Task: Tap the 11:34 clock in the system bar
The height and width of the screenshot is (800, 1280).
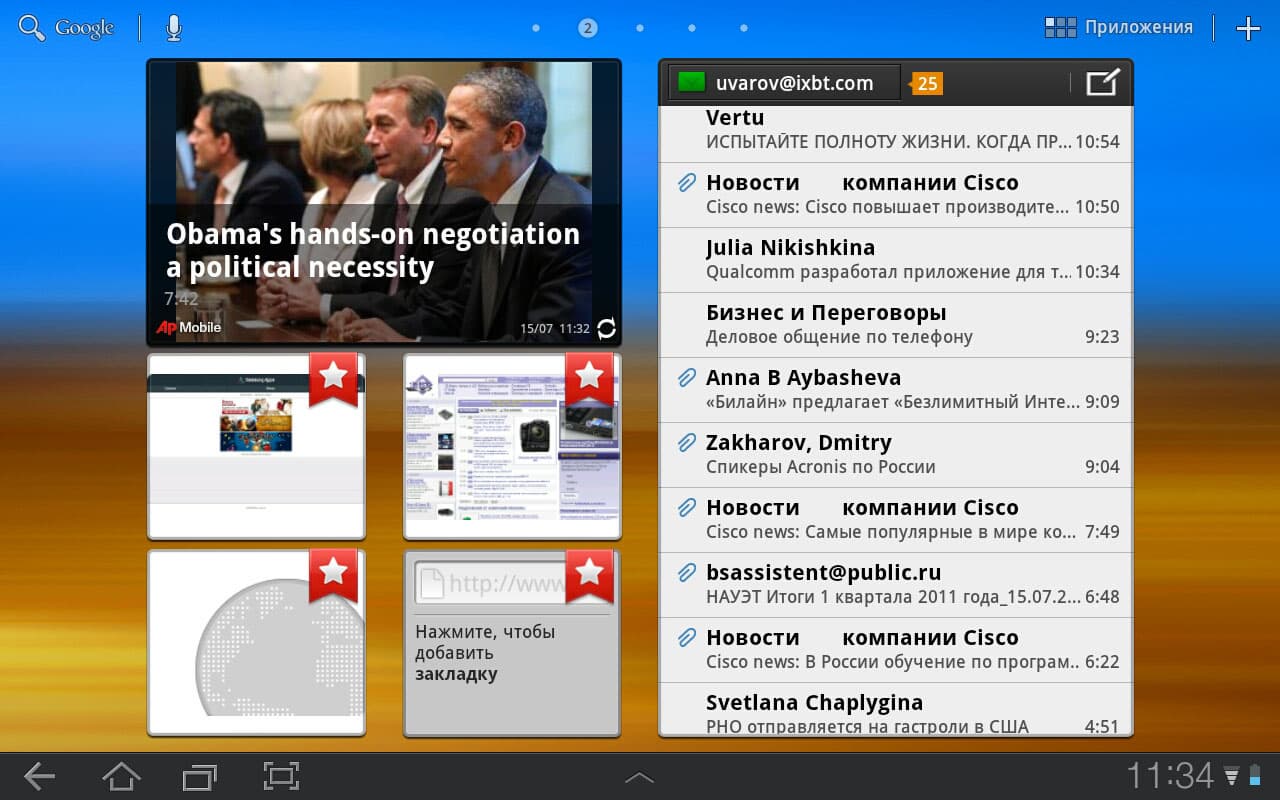Action: click(x=1170, y=776)
